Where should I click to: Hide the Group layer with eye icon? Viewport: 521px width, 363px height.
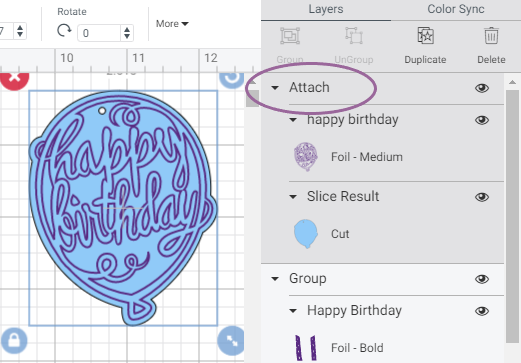pyautogui.click(x=482, y=279)
